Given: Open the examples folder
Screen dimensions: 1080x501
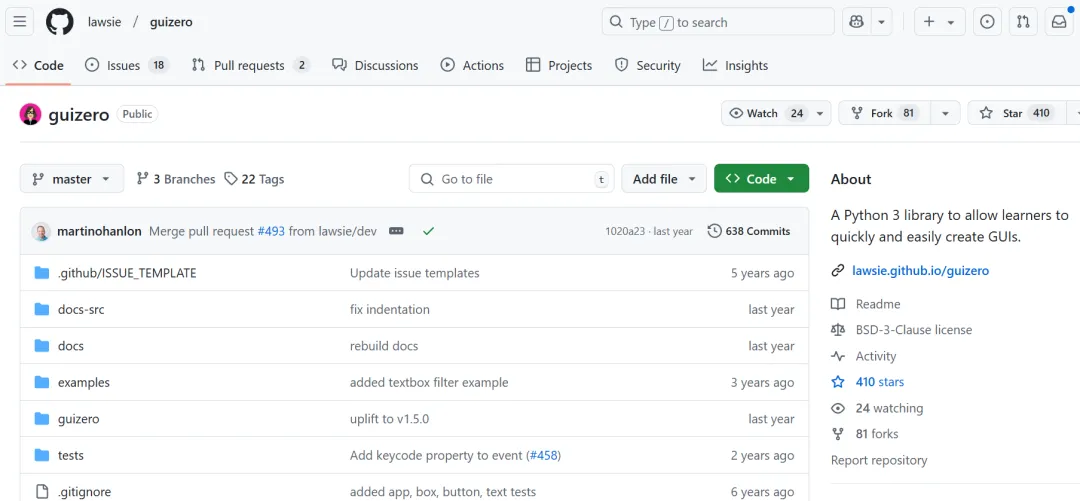Looking at the screenshot, I should coord(83,382).
